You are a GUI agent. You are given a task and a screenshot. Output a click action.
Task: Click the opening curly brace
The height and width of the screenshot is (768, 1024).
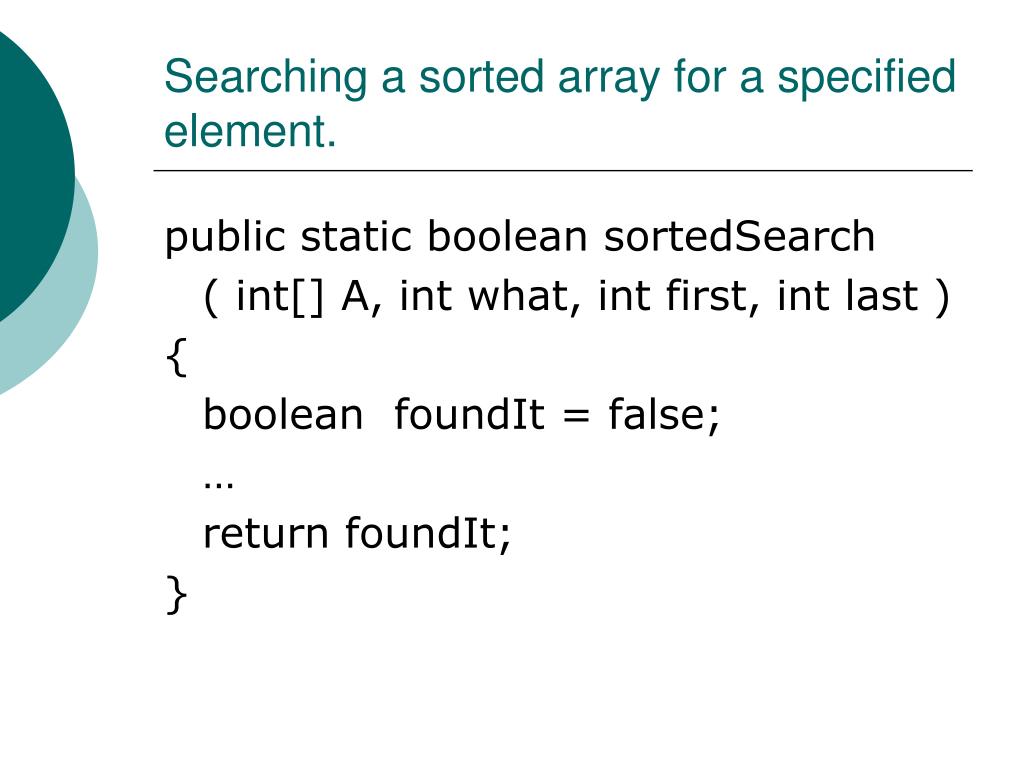coord(176,357)
